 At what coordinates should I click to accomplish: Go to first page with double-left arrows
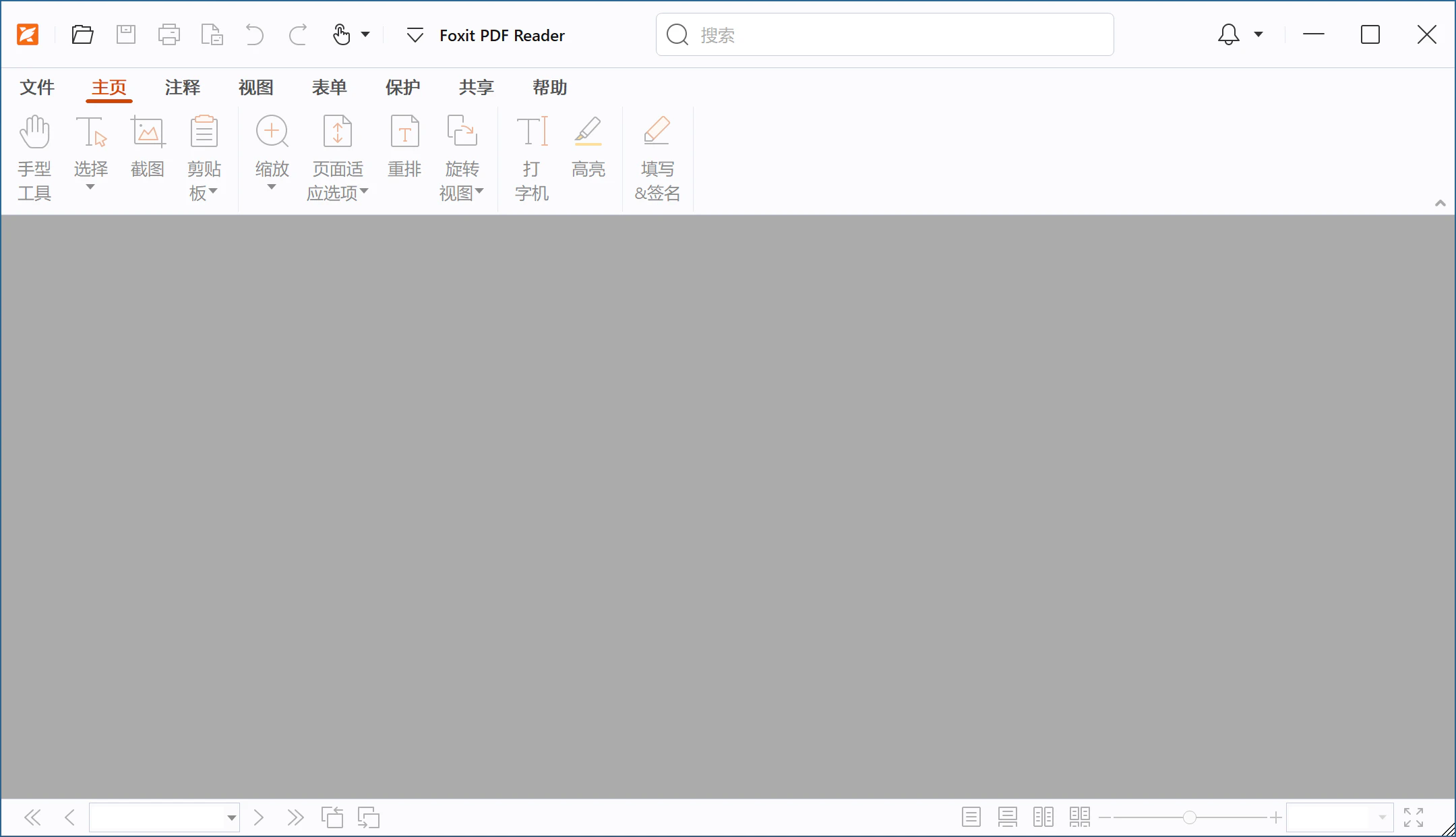[32, 817]
